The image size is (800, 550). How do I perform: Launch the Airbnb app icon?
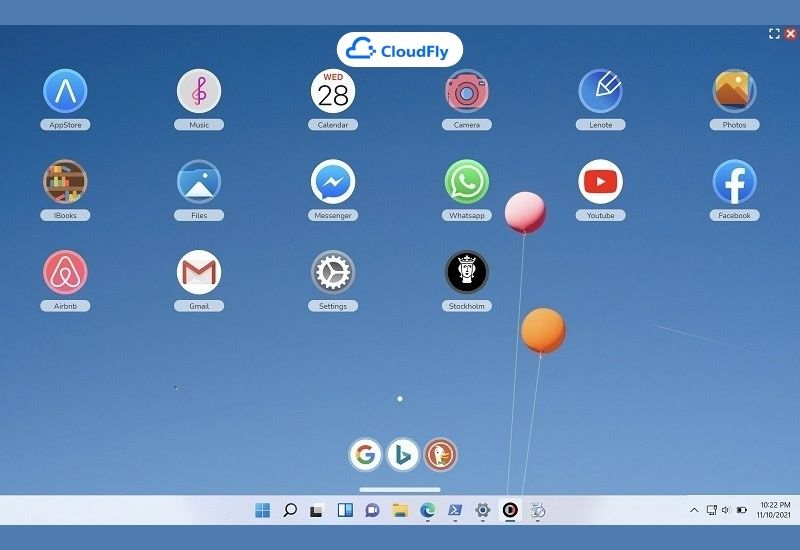point(65,272)
